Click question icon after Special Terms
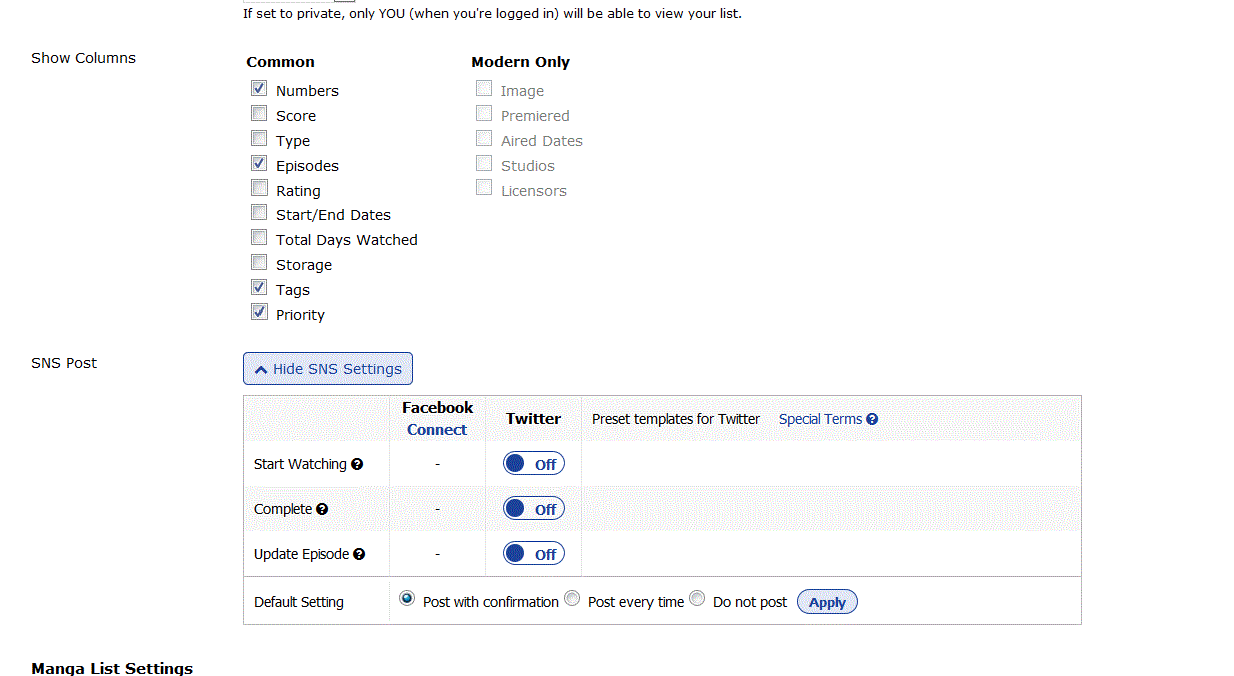 872,419
